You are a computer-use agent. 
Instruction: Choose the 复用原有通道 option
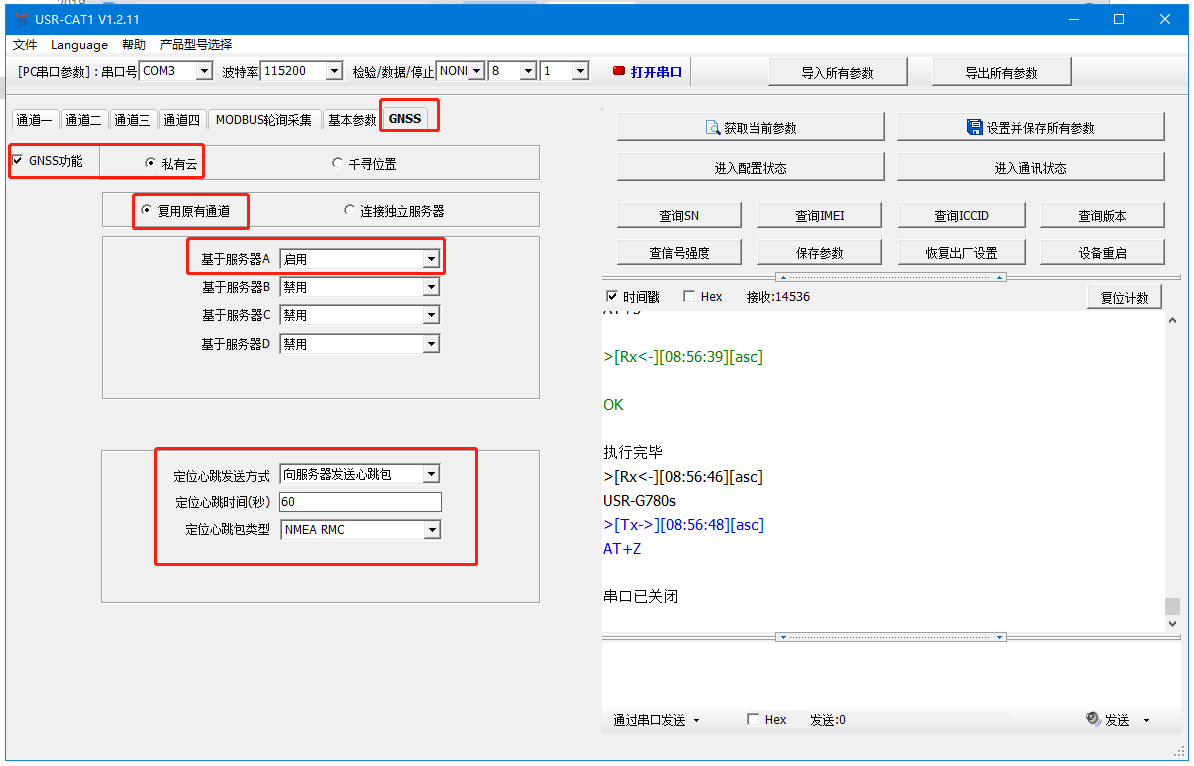tap(146, 209)
